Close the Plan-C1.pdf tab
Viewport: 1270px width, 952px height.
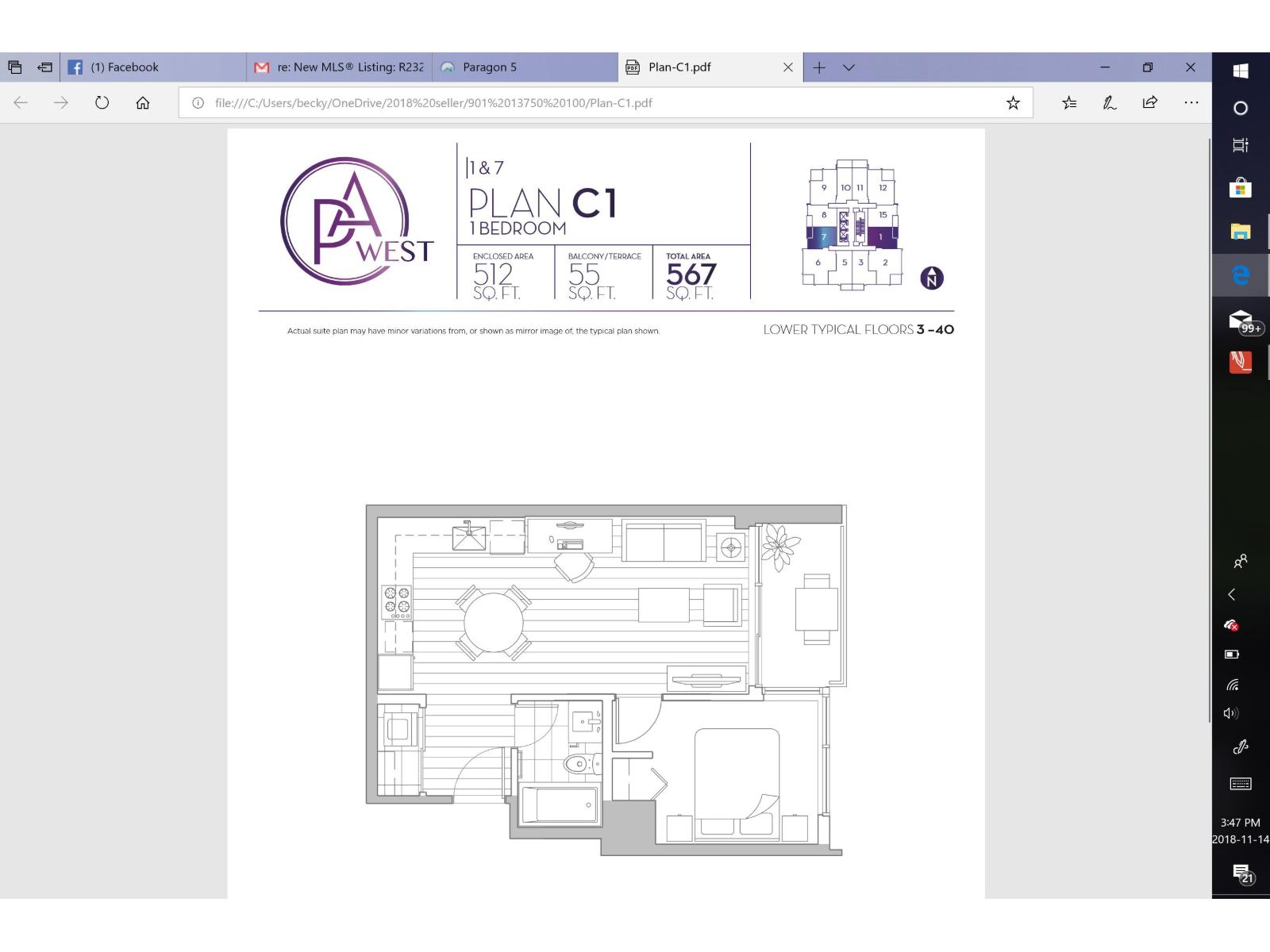pos(787,67)
